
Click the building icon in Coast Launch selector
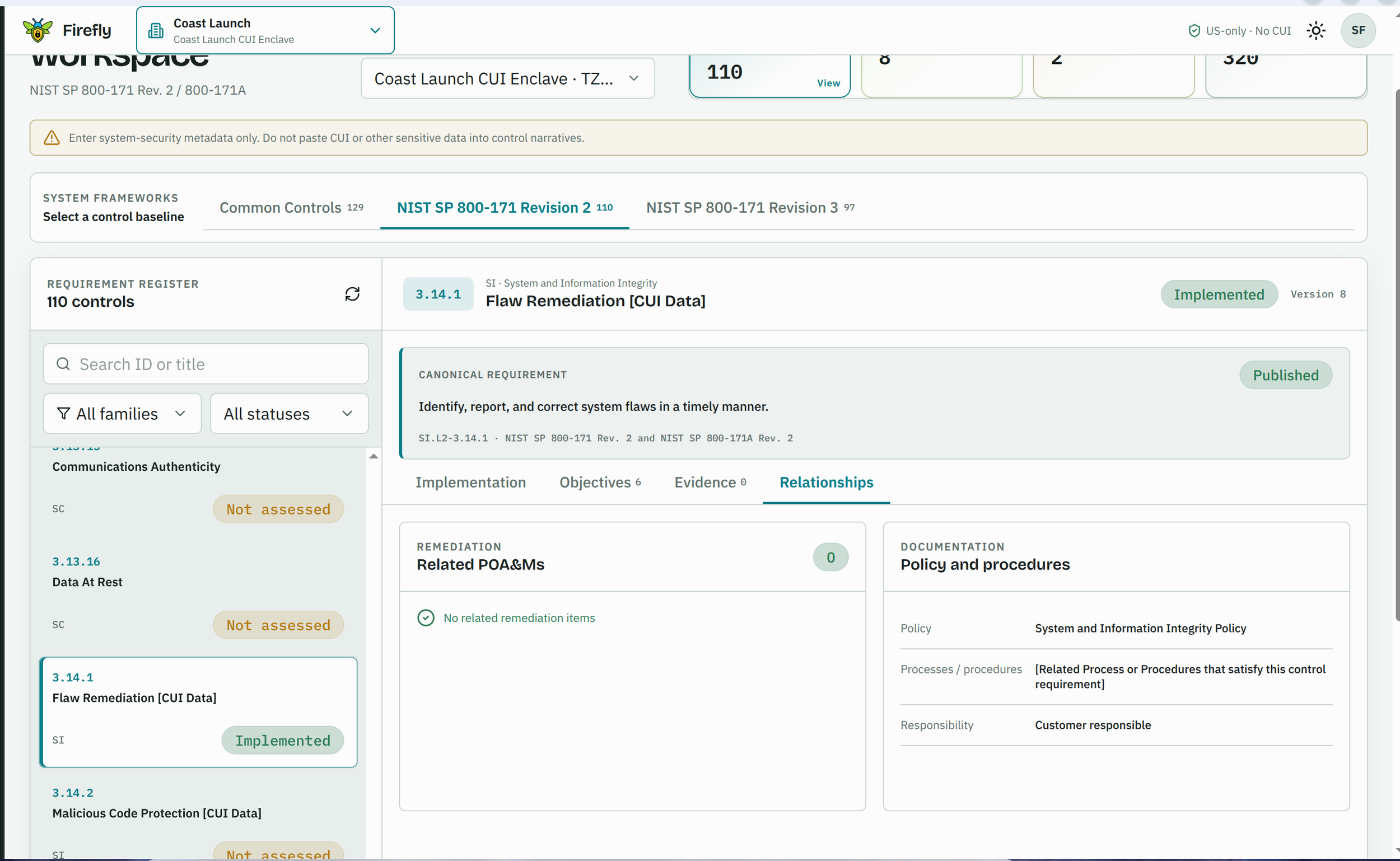(156, 31)
